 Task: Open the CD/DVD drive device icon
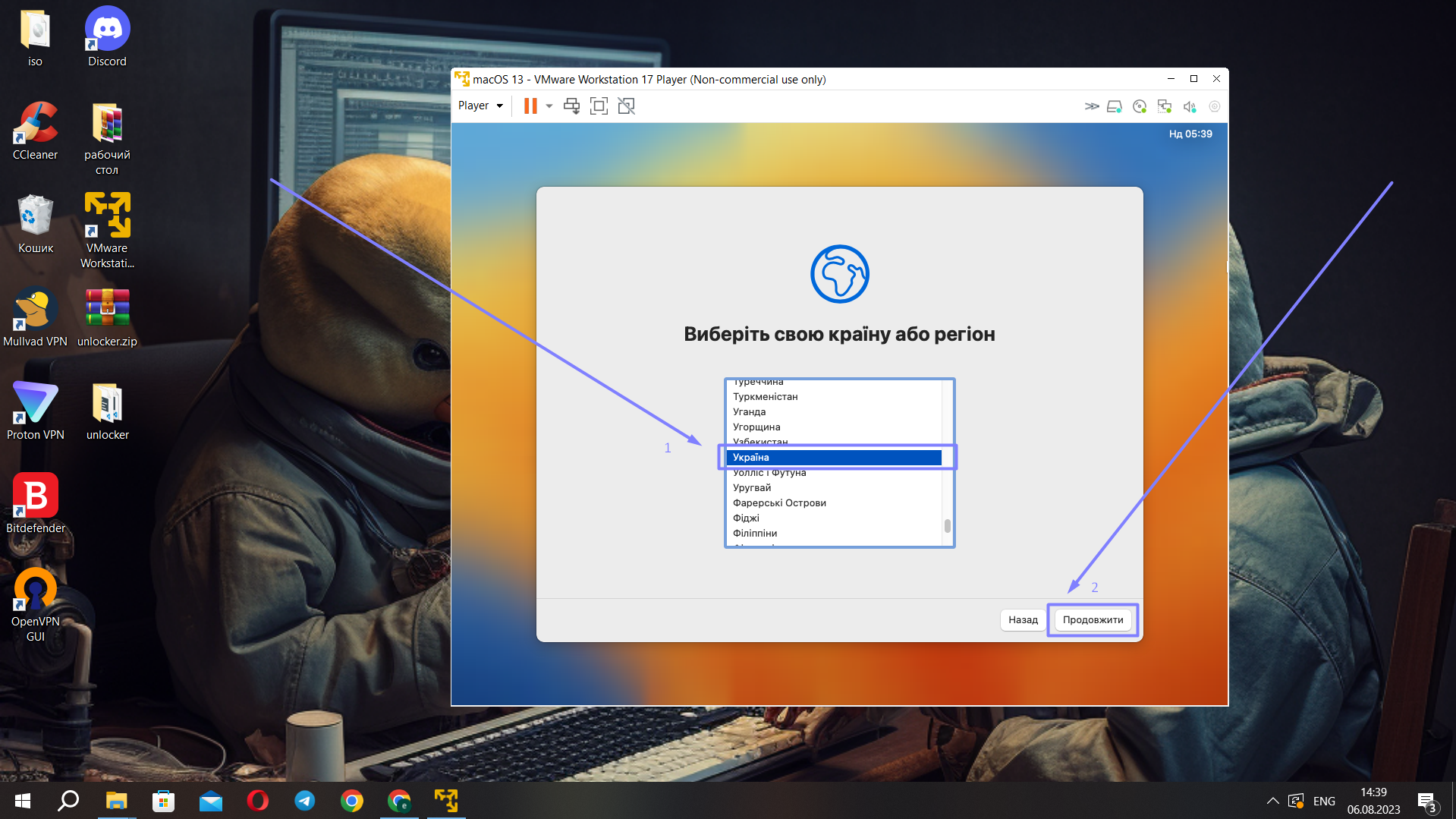coord(1139,106)
